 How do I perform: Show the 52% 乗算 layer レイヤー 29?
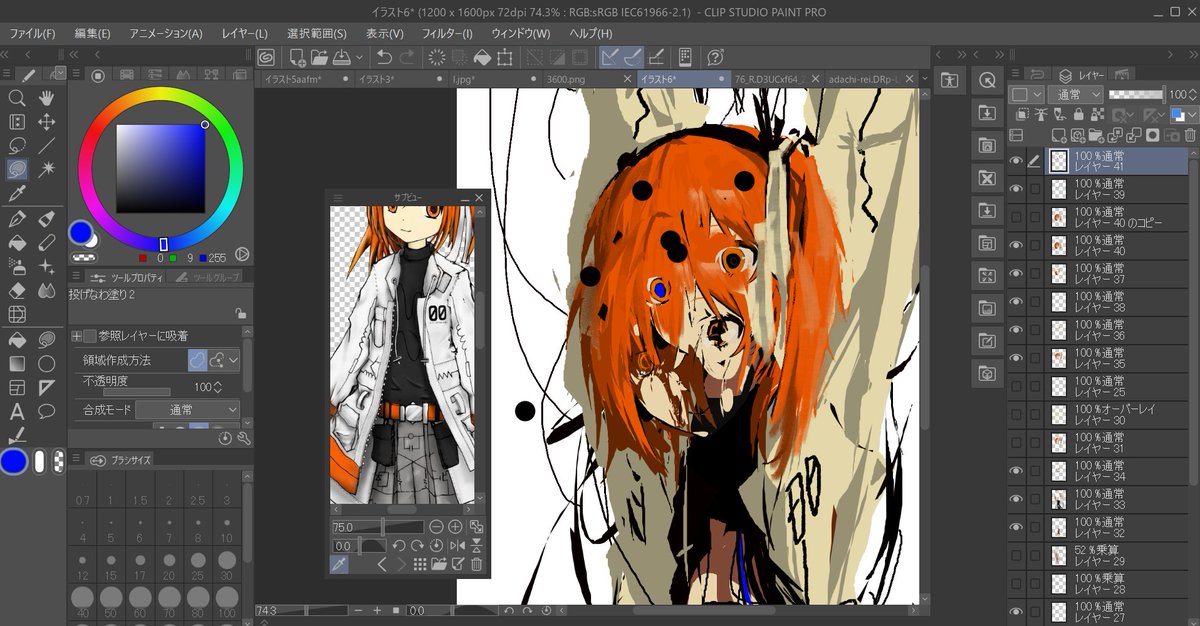[1016, 555]
